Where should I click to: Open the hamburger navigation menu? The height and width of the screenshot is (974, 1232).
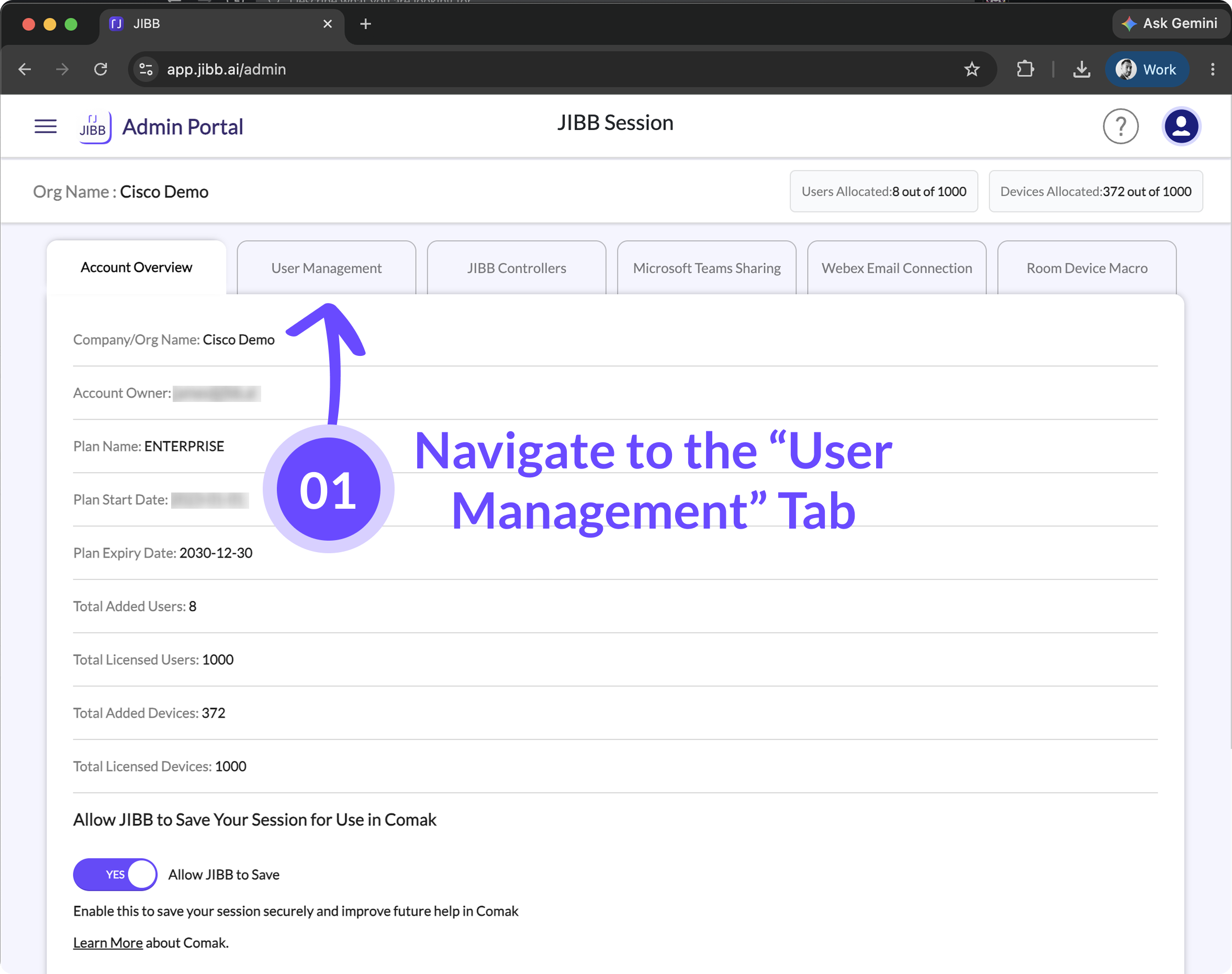46,126
